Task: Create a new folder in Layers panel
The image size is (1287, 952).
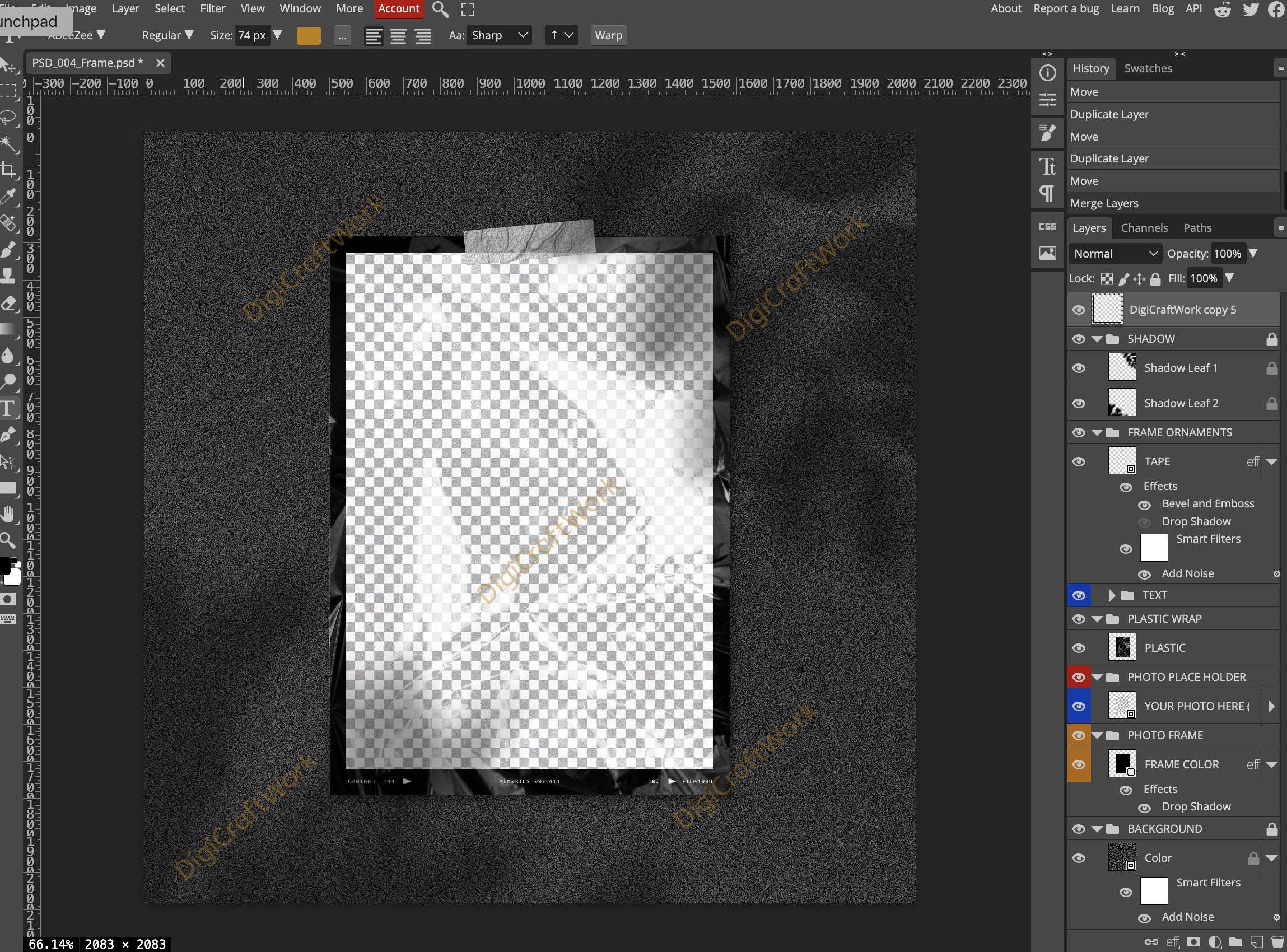Action: point(1235,942)
